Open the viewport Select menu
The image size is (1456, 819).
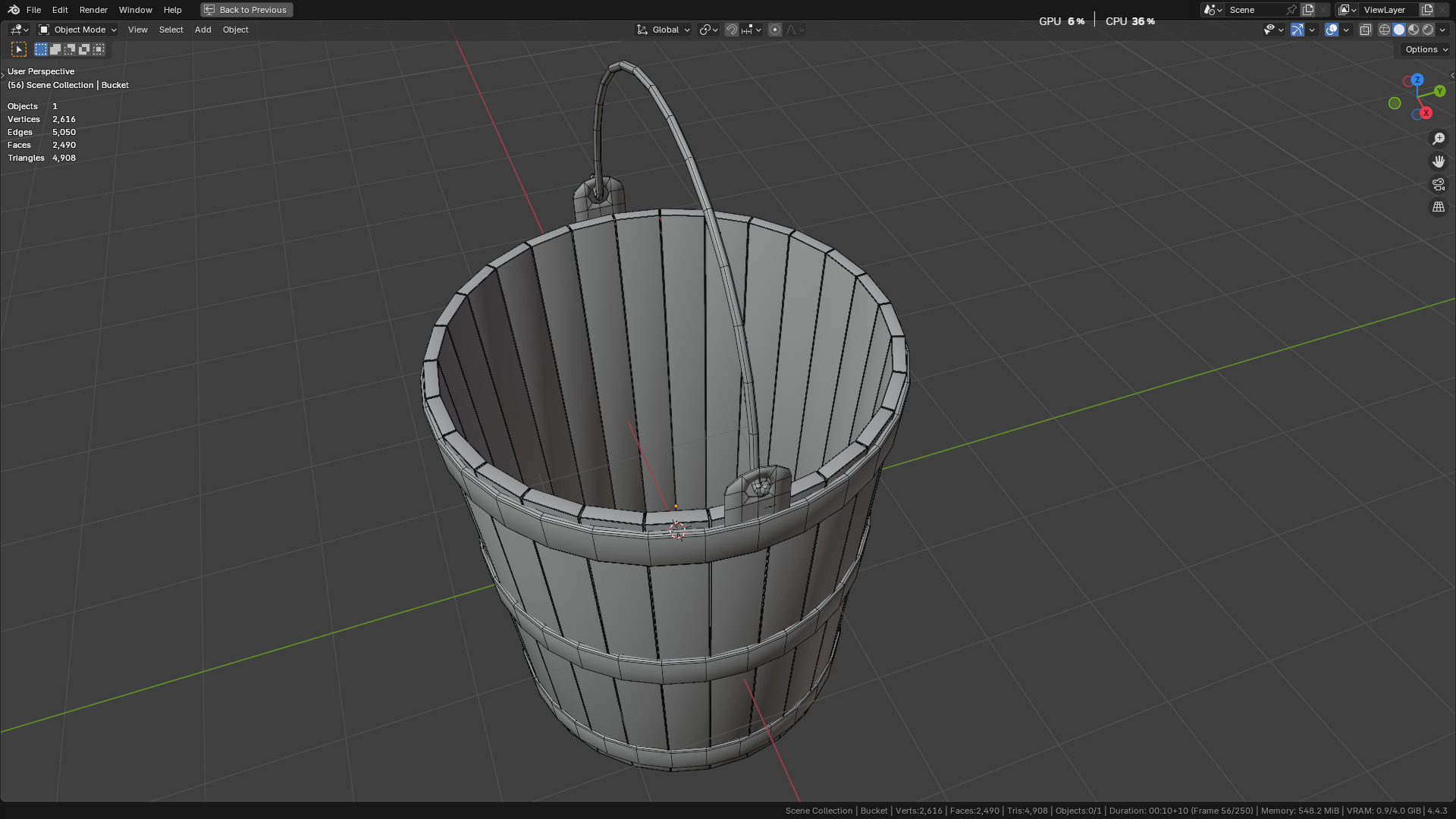tap(171, 30)
